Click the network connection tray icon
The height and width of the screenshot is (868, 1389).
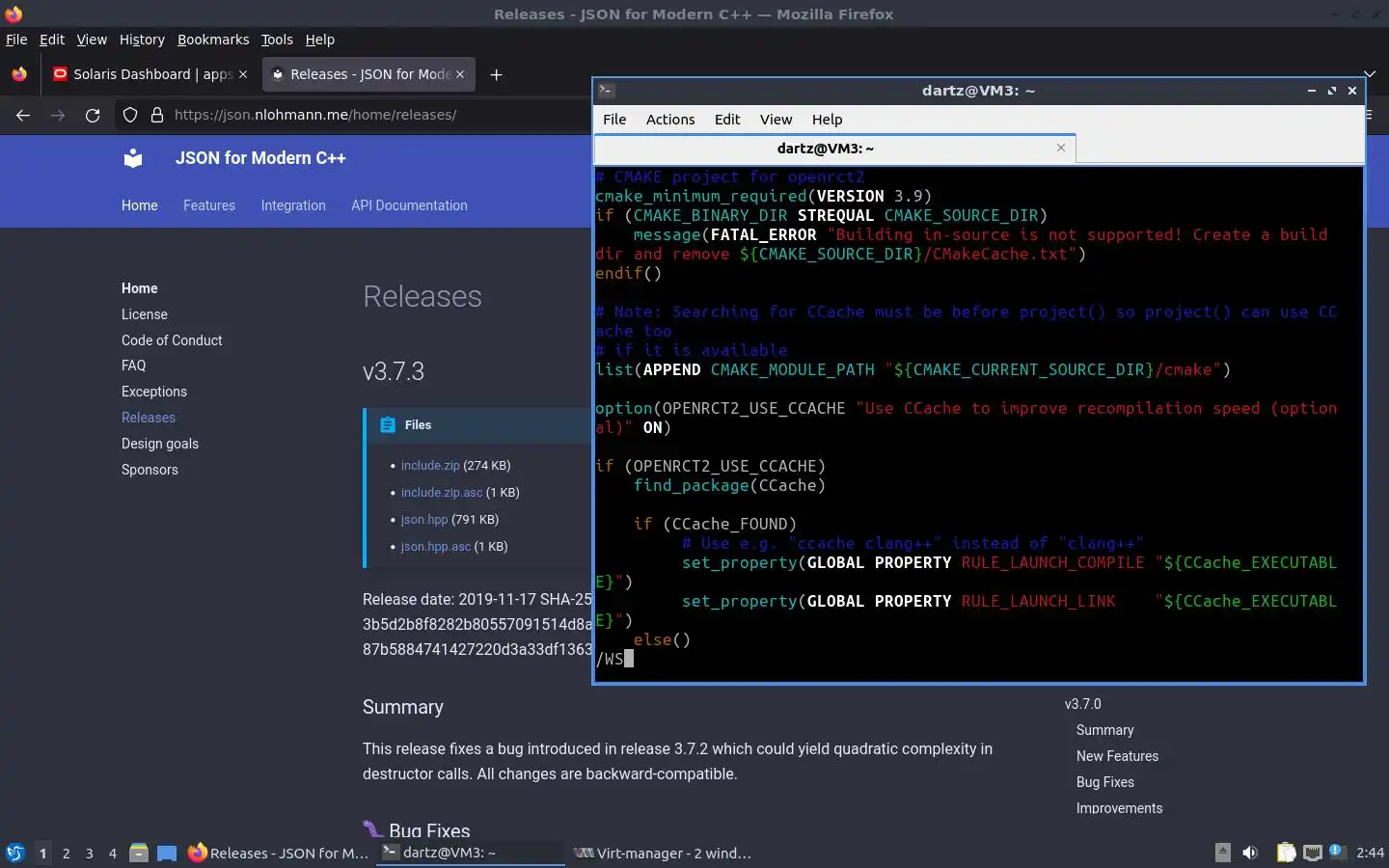[x=1313, y=853]
